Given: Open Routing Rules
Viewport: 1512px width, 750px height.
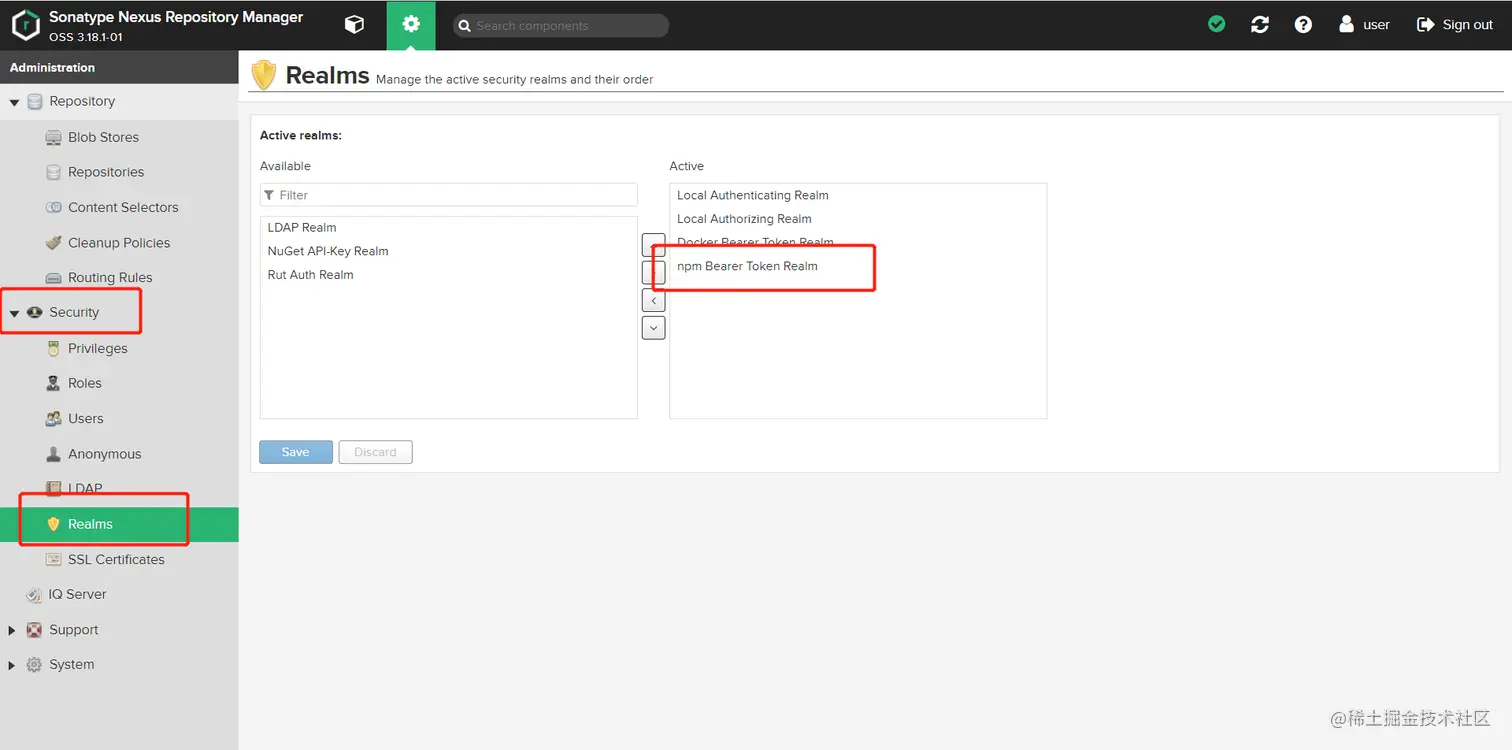Looking at the screenshot, I should (x=110, y=277).
